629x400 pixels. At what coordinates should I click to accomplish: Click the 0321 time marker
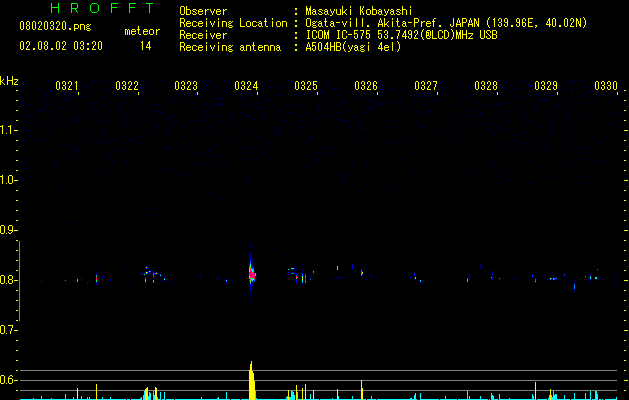(x=67, y=86)
